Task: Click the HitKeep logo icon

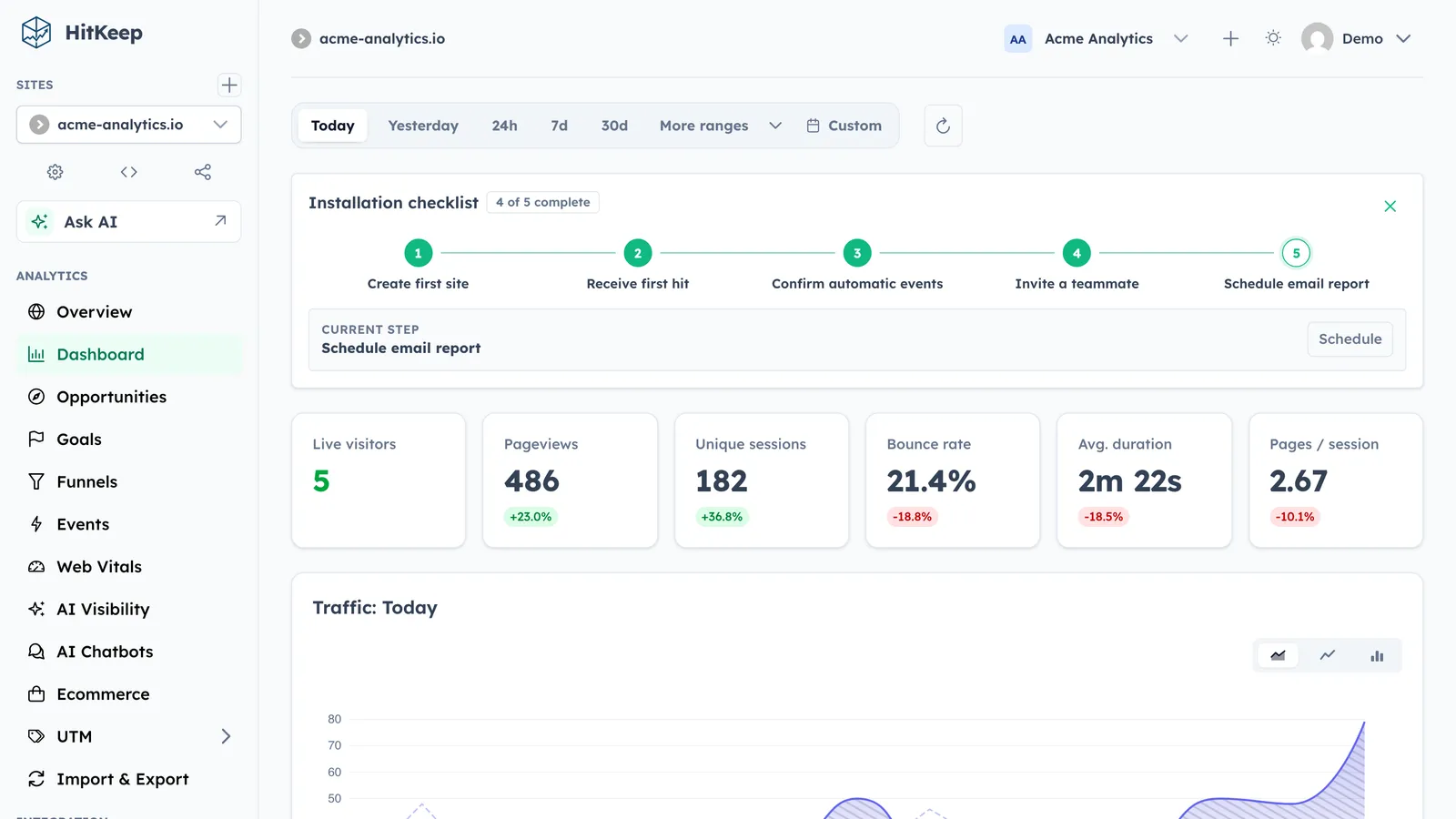Action: [36, 33]
